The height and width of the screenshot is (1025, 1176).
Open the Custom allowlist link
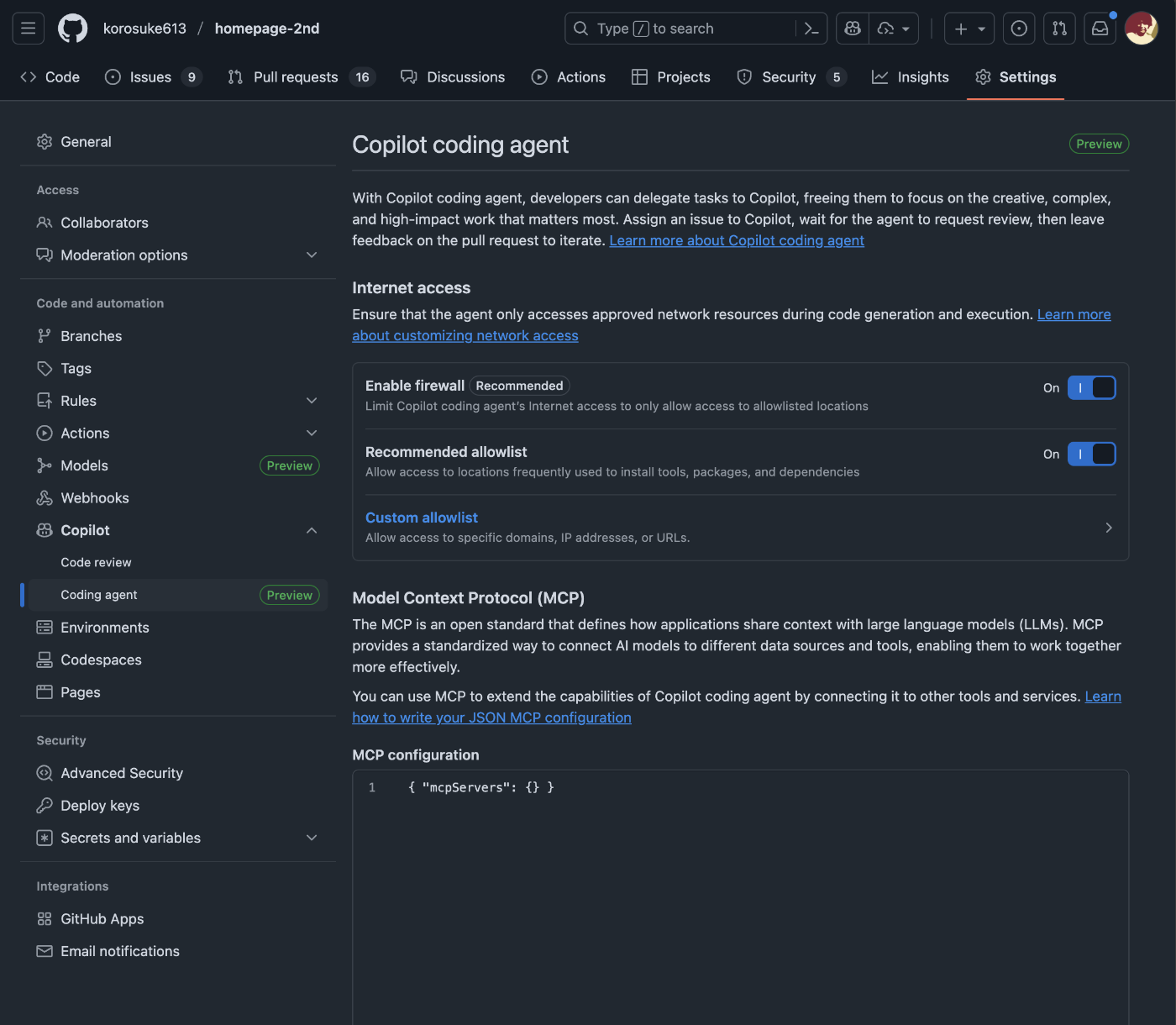pos(422,518)
